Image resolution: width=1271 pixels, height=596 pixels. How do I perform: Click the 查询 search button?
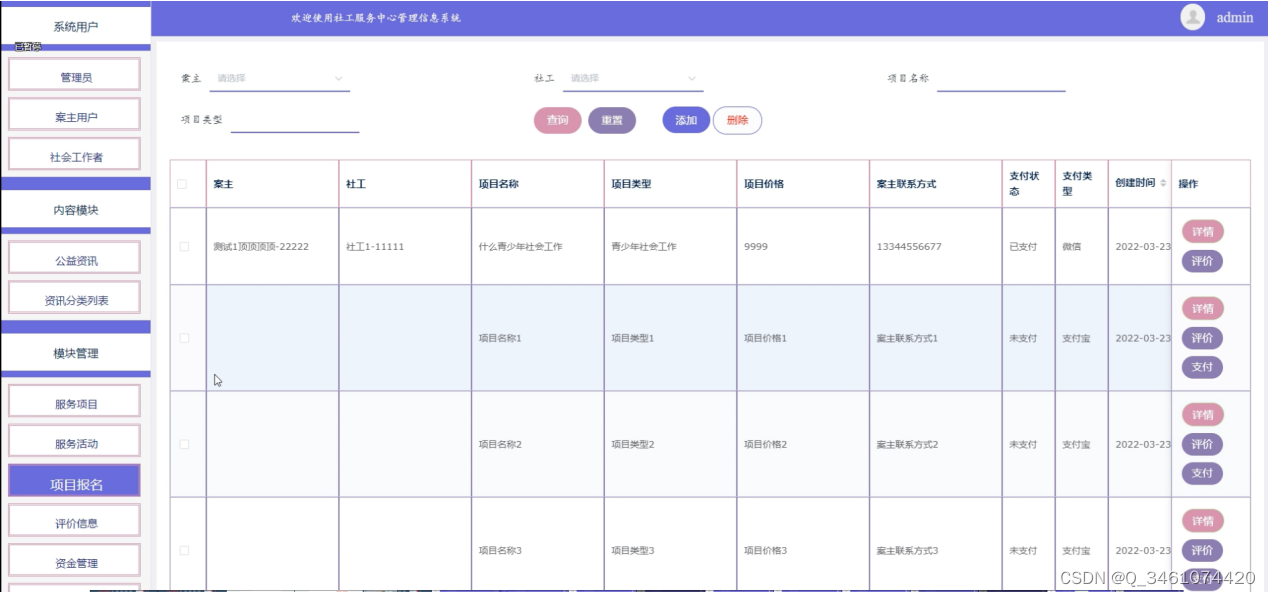coord(557,121)
